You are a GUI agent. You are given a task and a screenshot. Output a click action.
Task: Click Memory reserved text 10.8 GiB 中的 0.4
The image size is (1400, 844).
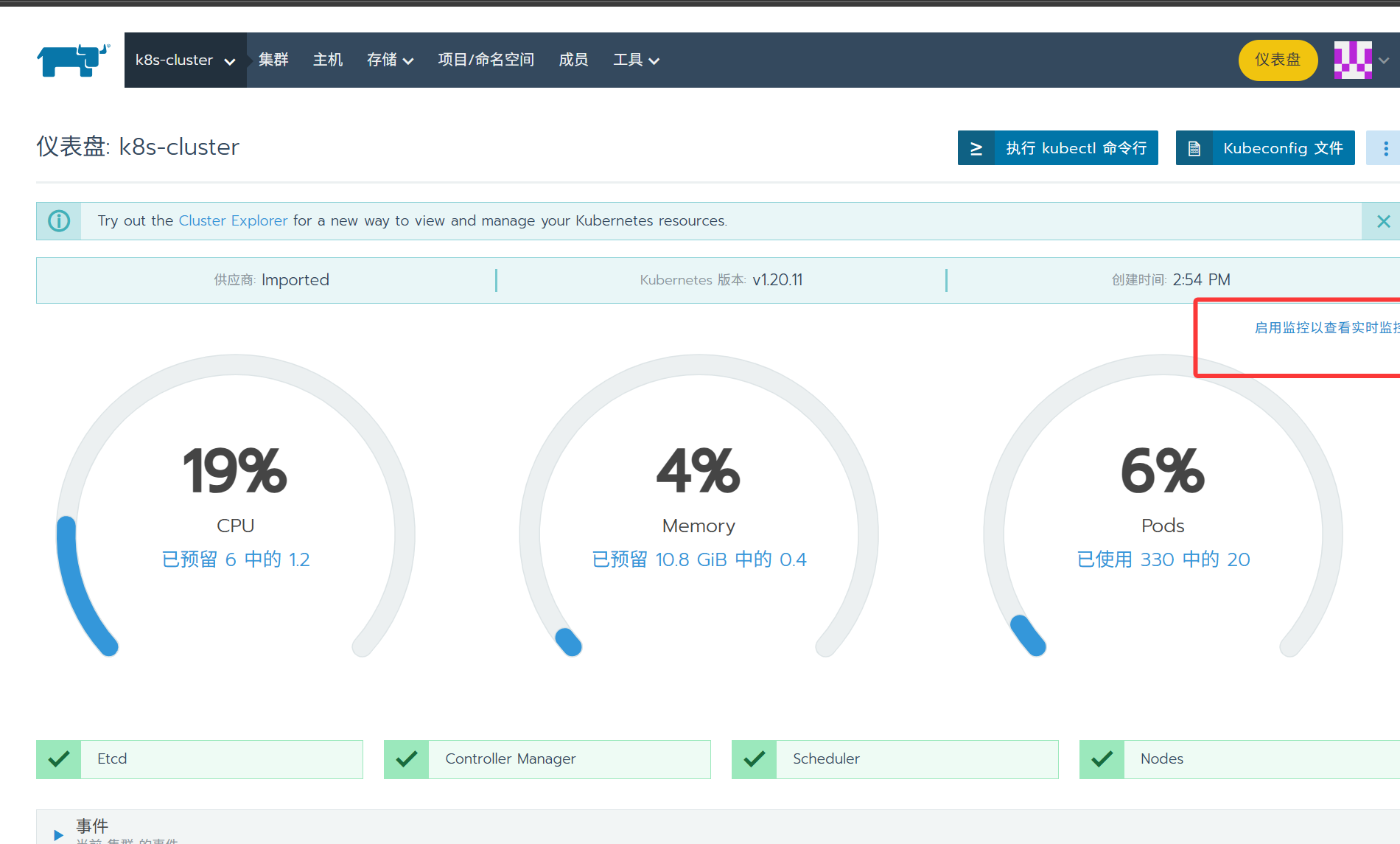click(x=699, y=559)
